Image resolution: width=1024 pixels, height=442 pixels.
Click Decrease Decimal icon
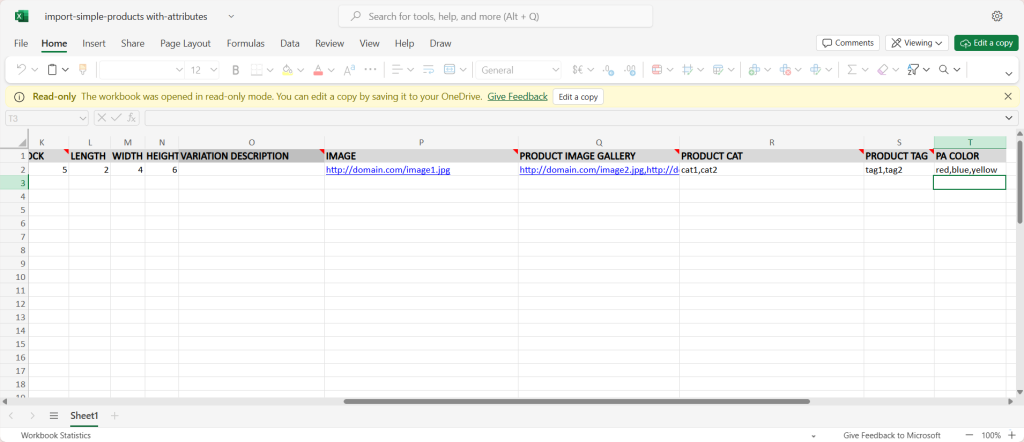(x=608, y=70)
